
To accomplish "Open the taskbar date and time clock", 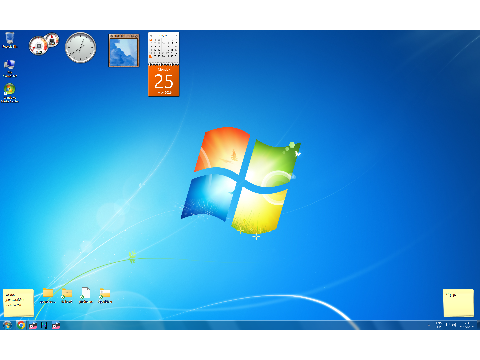I will pos(467,325).
